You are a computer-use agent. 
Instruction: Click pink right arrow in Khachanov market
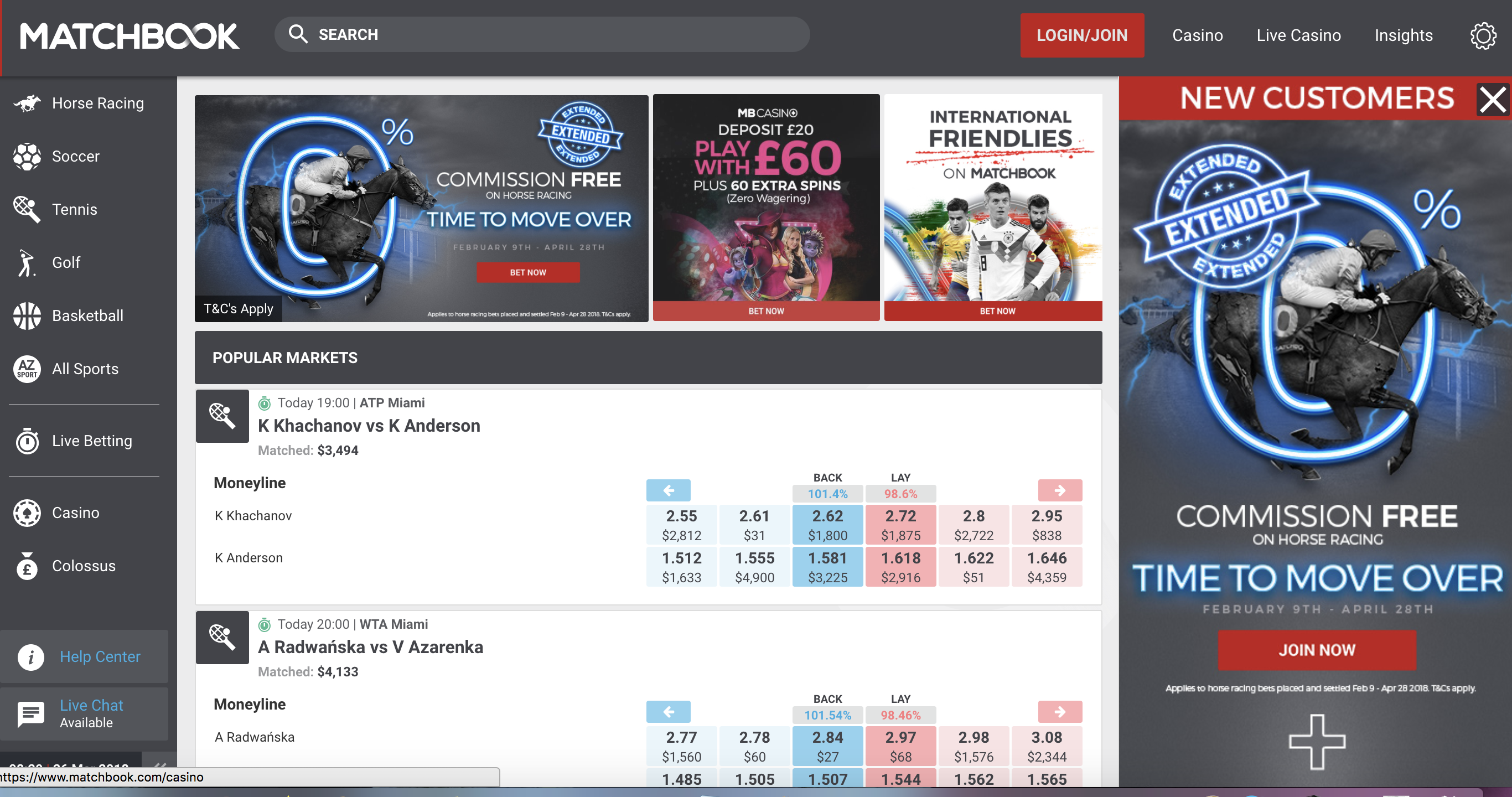click(1060, 490)
